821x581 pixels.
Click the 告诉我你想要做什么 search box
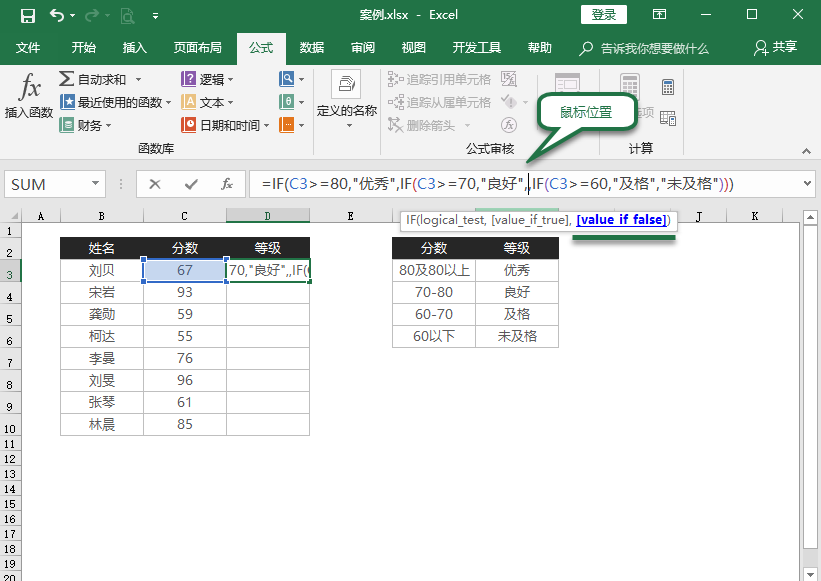pos(644,49)
